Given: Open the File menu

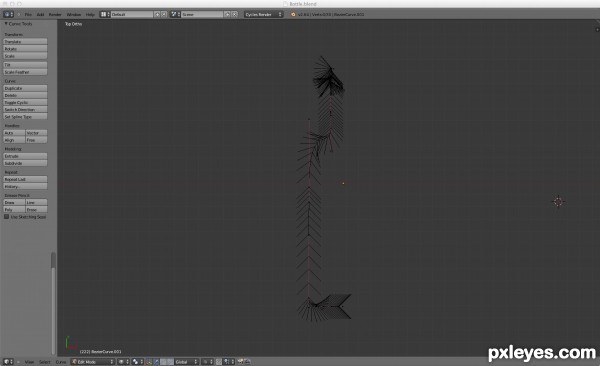Looking at the screenshot, I should tap(28, 15).
